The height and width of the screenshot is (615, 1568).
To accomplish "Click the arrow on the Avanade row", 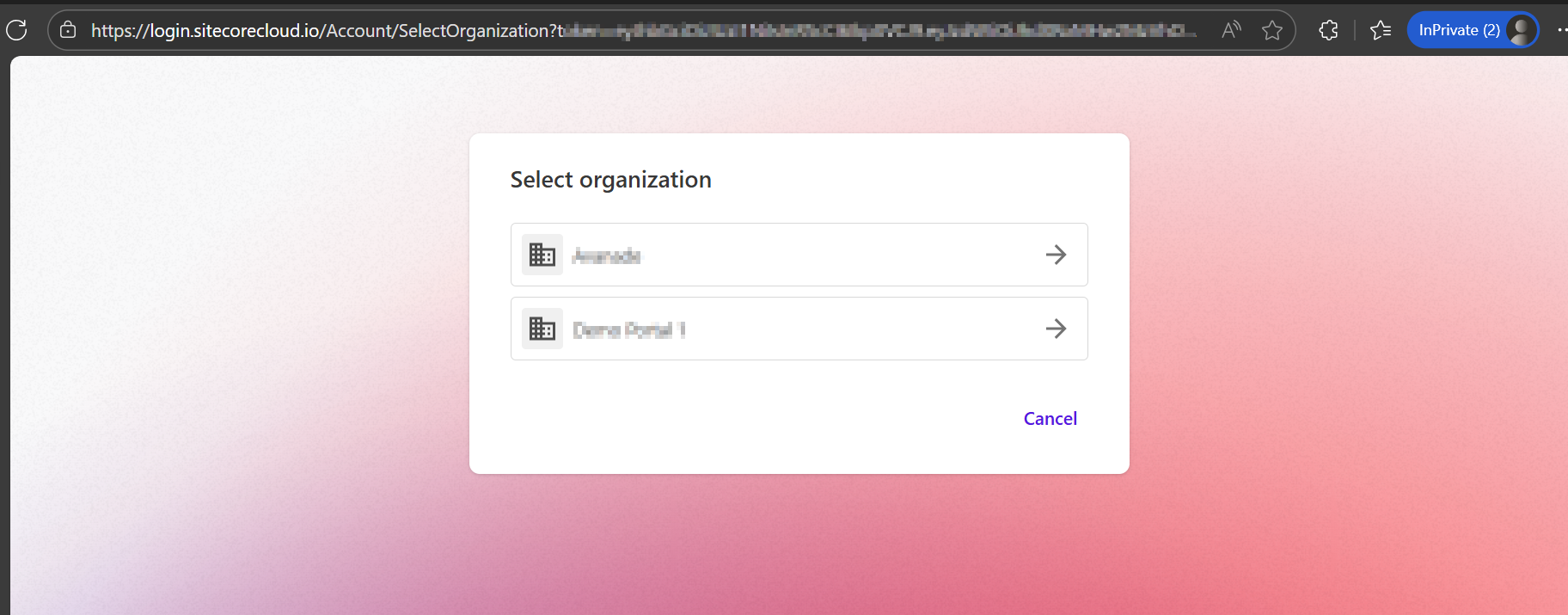I will pos(1056,255).
